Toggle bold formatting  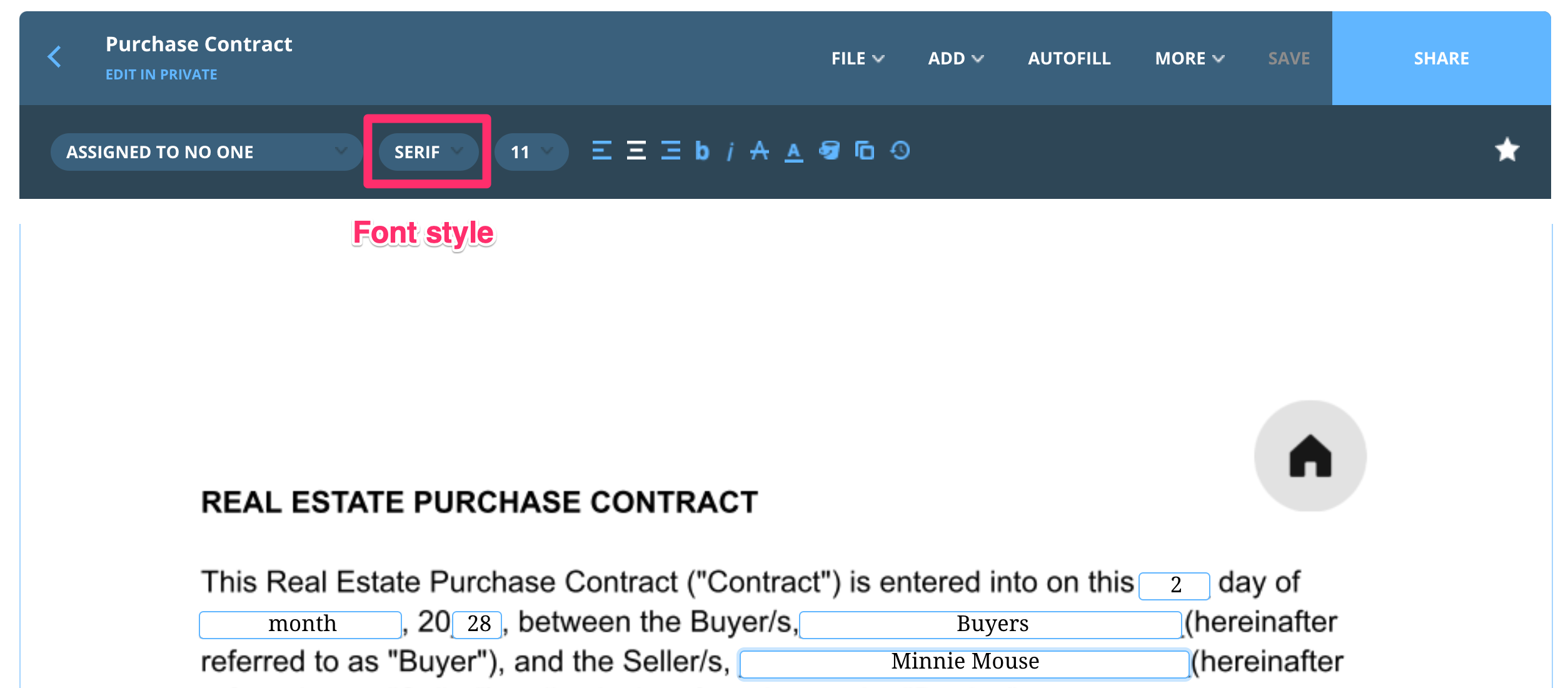click(x=703, y=151)
